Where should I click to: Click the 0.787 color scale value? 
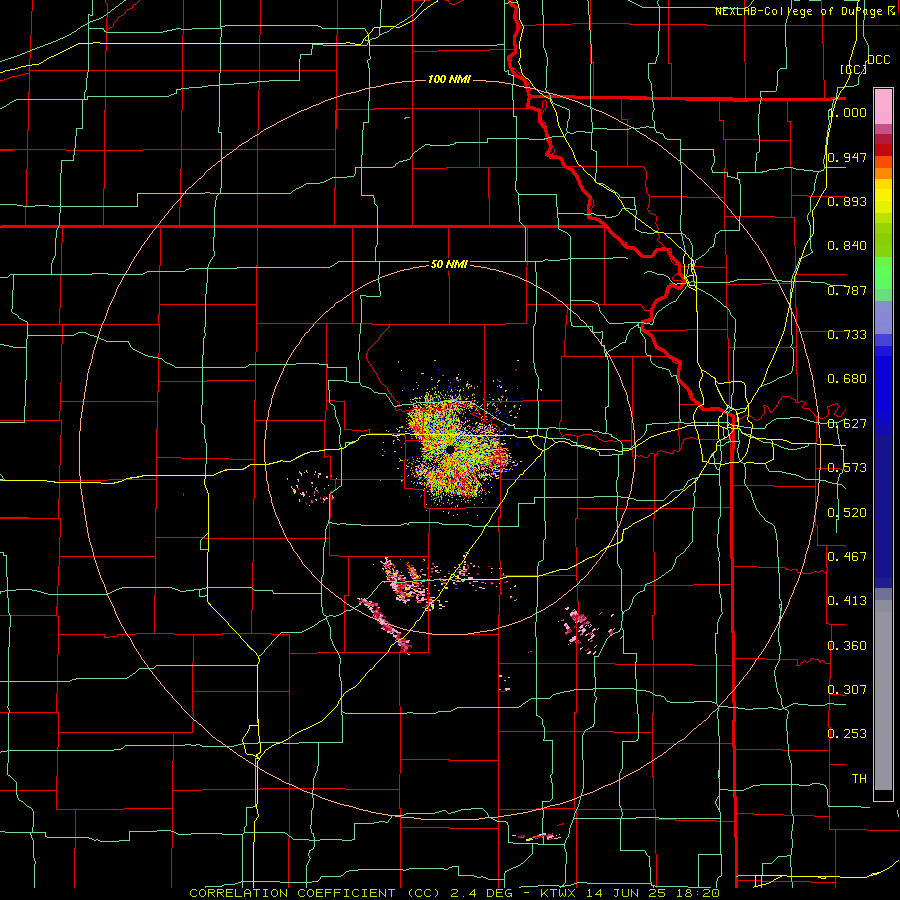point(847,290)
